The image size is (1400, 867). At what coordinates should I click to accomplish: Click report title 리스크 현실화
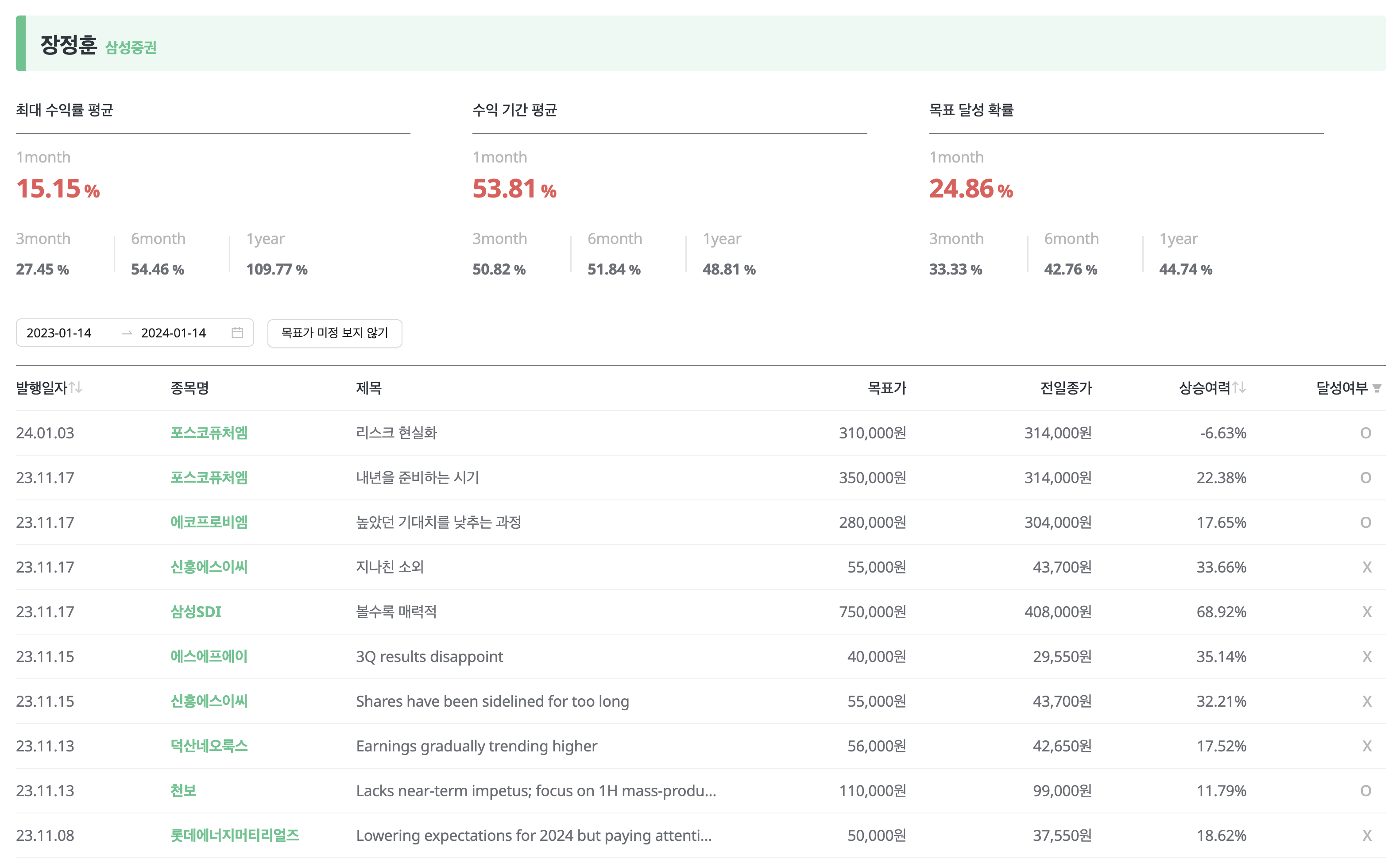tap(396, 433)
